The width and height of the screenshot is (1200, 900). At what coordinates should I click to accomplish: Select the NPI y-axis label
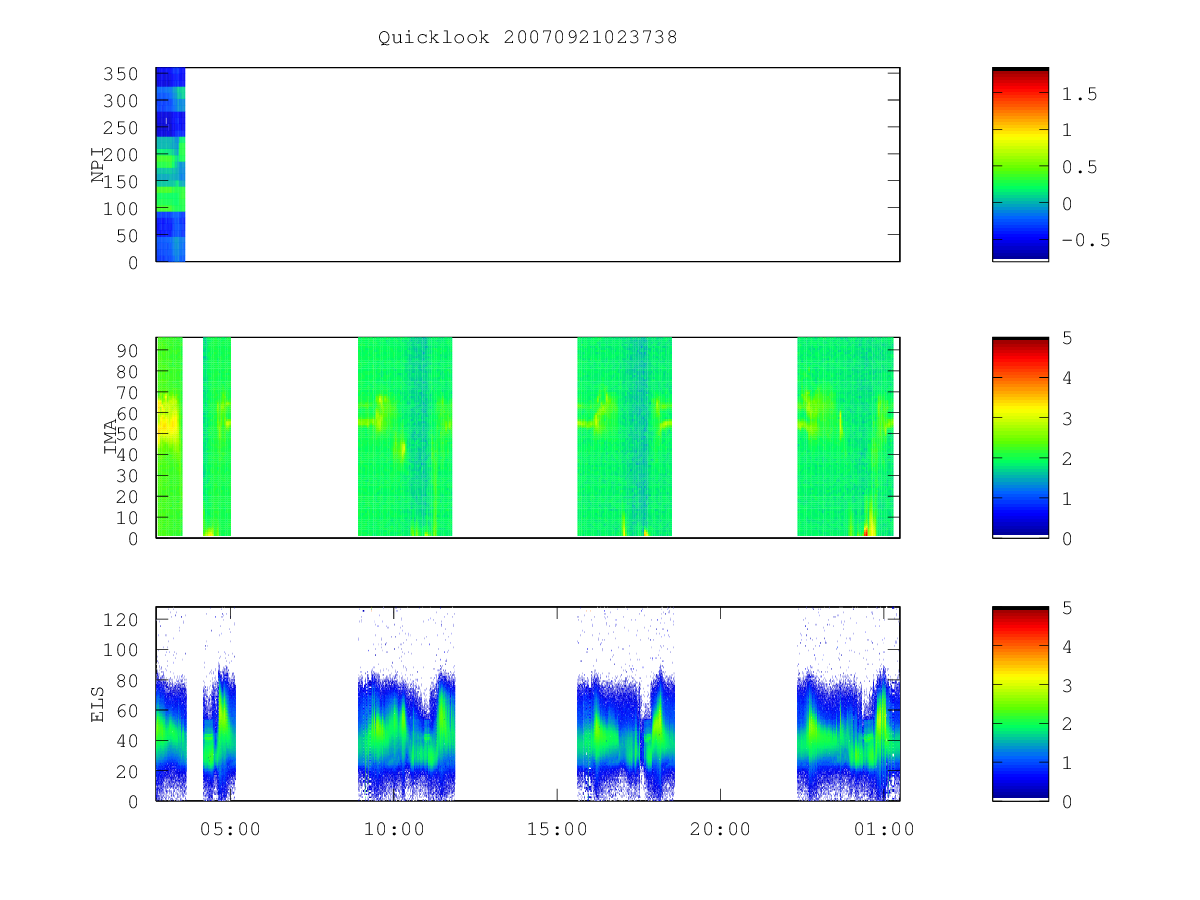click(x=98, y=166)
